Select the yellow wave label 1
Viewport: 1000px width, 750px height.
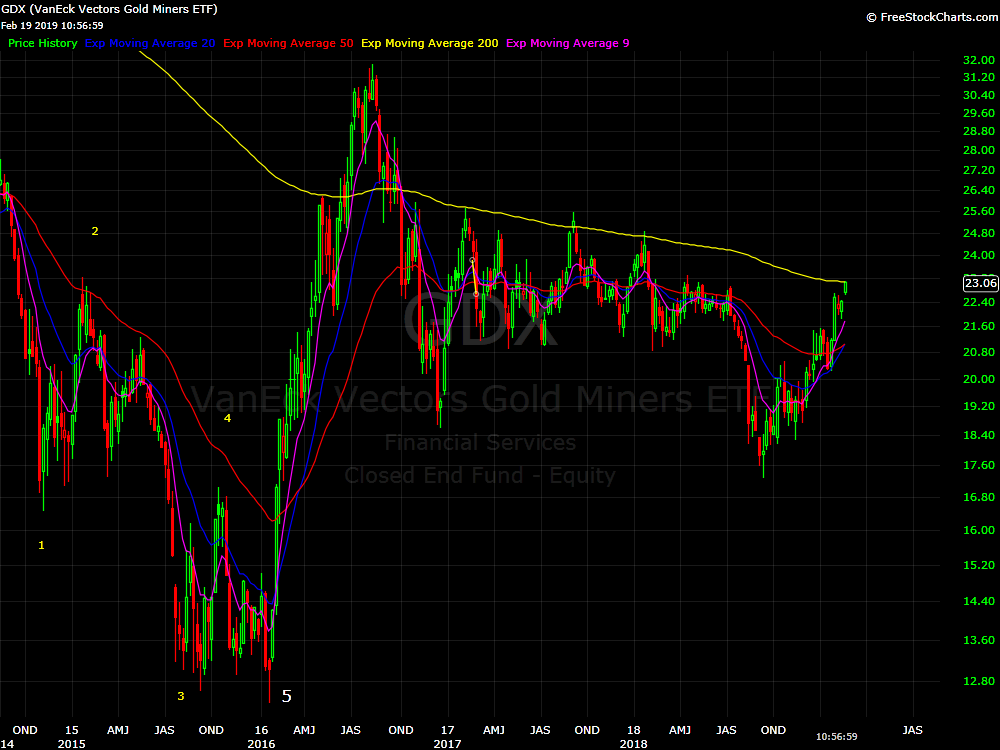coord(41,545)
